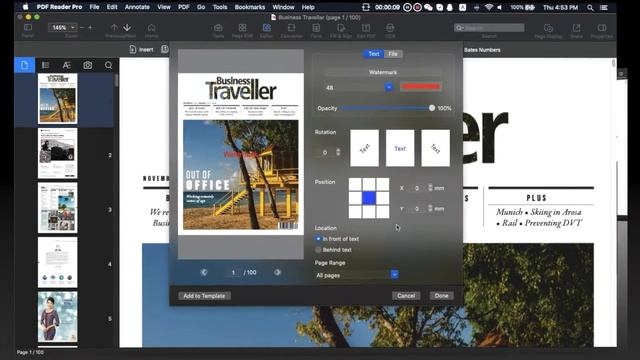Show the snapshot camera sidebar tab
640x360 pixels.
87,65
